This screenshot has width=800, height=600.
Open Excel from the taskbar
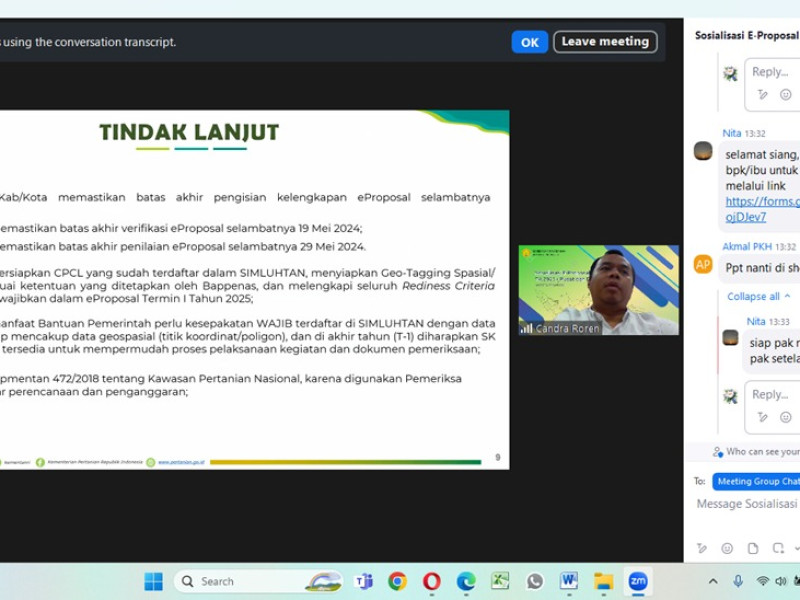(x=500, y=581)
